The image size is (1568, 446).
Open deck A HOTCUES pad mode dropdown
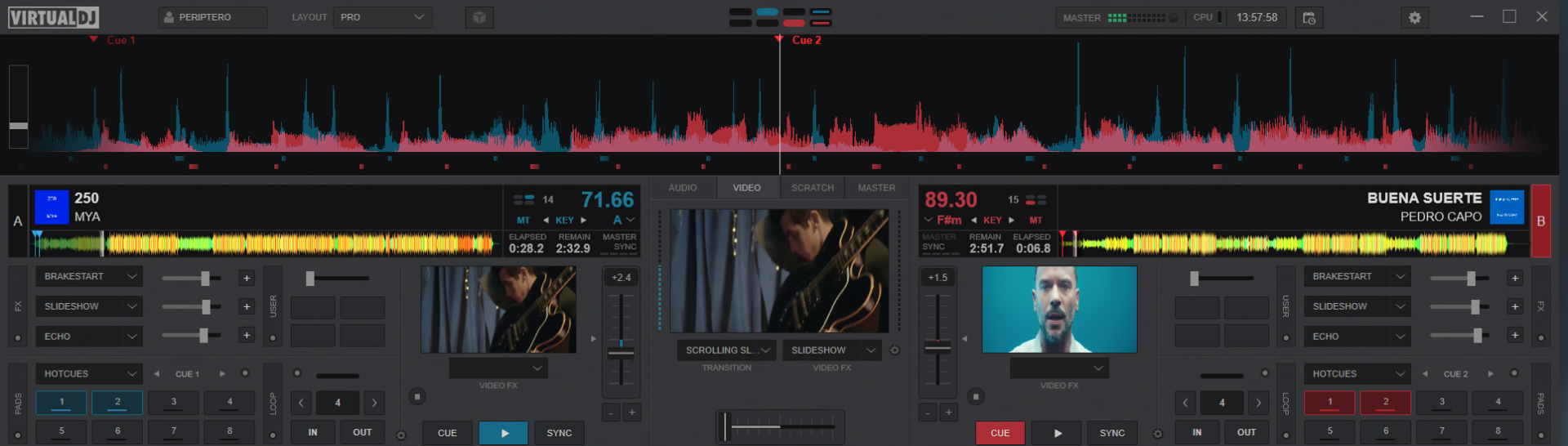89,374
